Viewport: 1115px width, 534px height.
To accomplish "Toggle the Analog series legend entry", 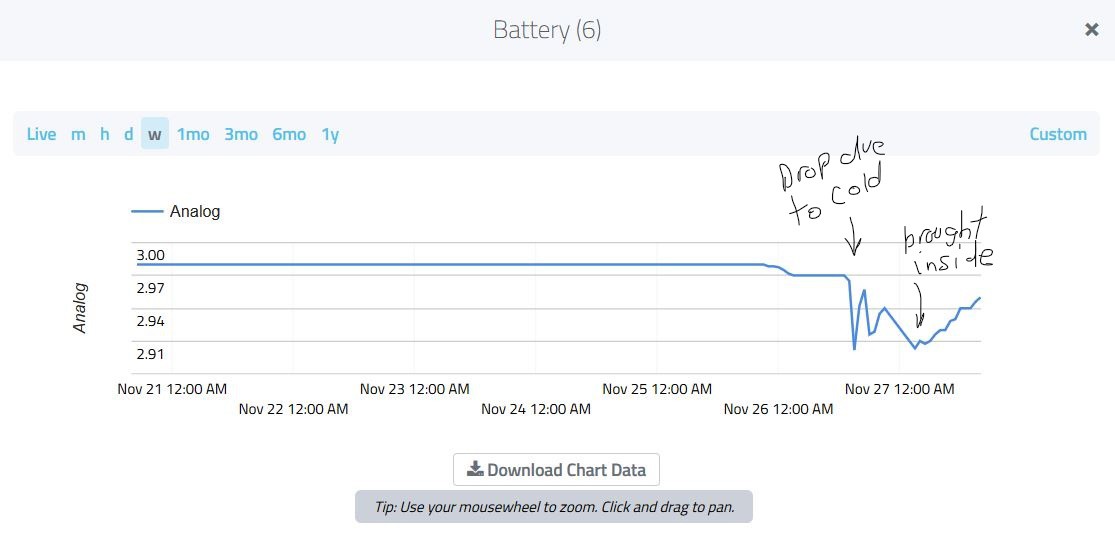I will click(176, 211).
